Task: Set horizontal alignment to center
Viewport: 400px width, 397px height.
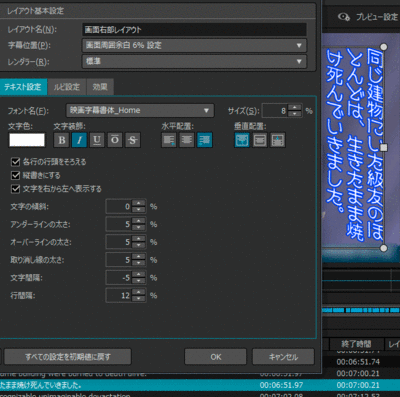Action: pyautogui.click(x=187, y=140)
